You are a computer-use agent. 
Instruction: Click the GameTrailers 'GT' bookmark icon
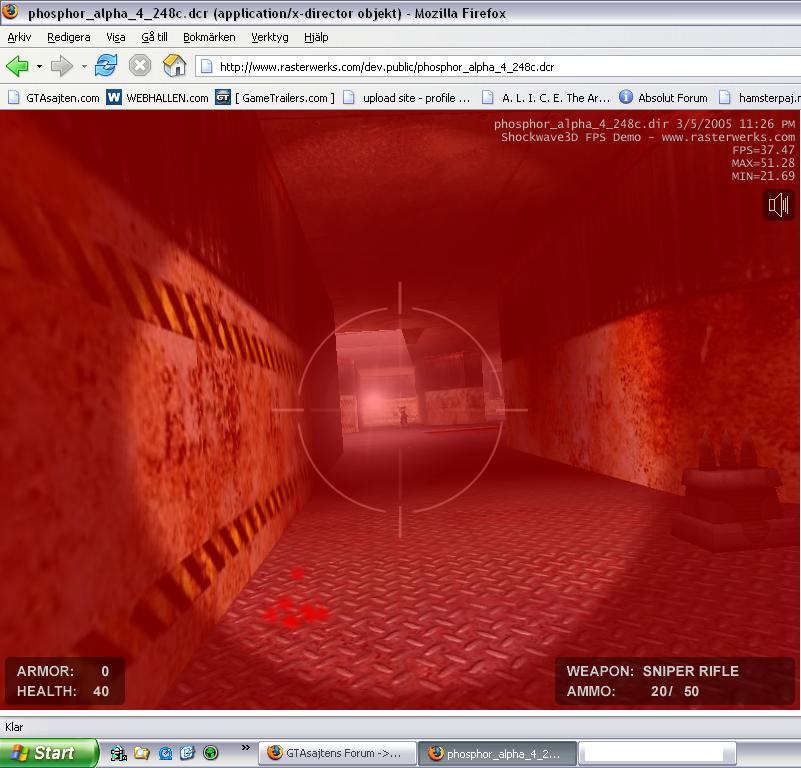tap(223, 97)
